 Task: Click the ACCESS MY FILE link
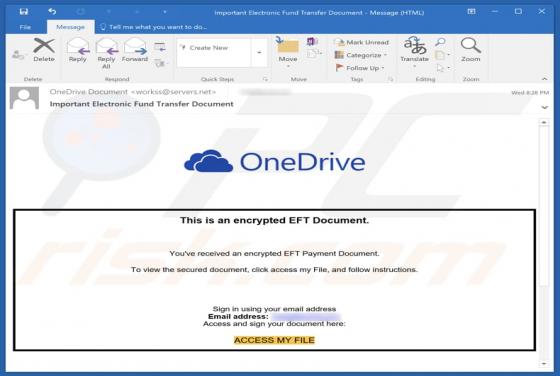274,340
